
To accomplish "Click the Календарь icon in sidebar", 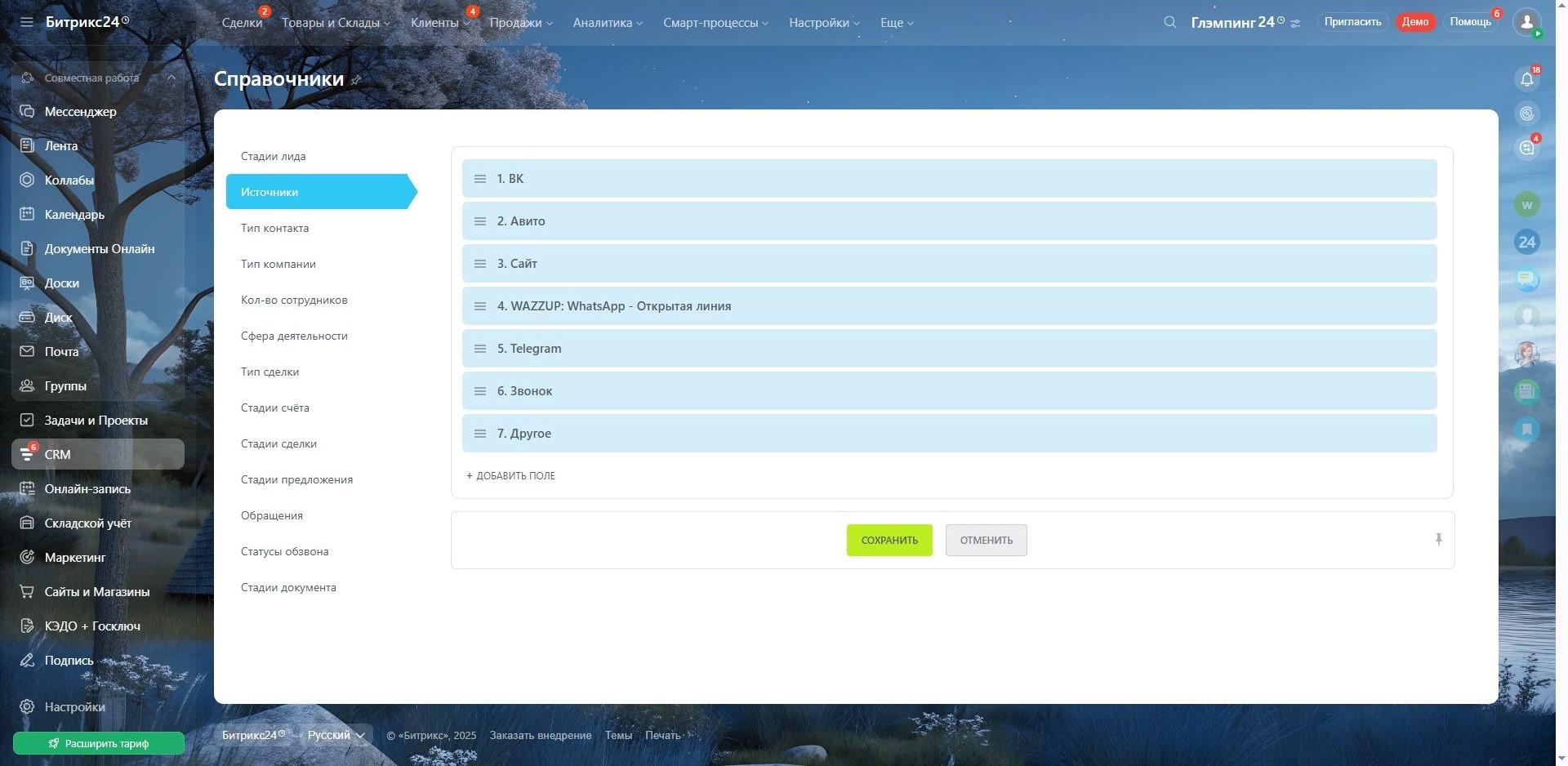I will [x=27, y=214].
